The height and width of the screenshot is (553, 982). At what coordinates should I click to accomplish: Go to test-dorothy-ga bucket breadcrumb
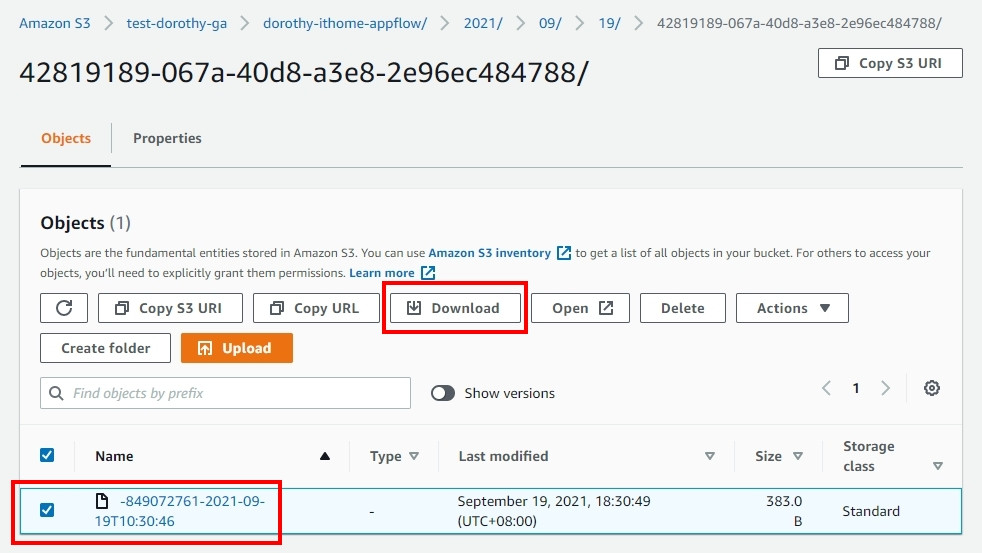point(177,24)
